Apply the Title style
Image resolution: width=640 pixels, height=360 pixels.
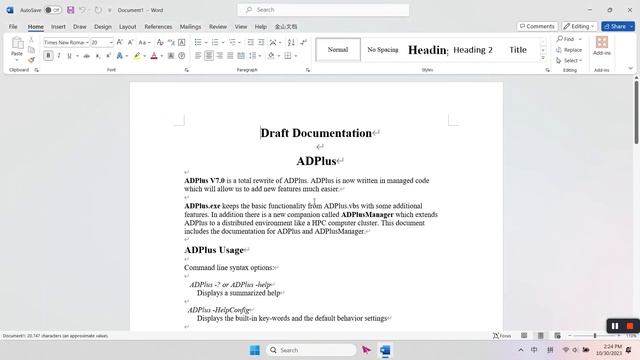click(518, 50)
